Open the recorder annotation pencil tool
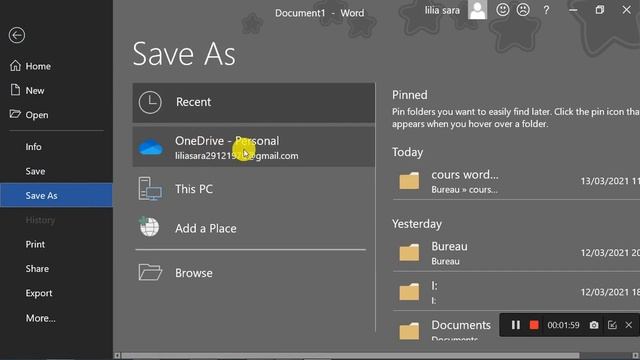640x360 pixels. (x=612, y=325)
